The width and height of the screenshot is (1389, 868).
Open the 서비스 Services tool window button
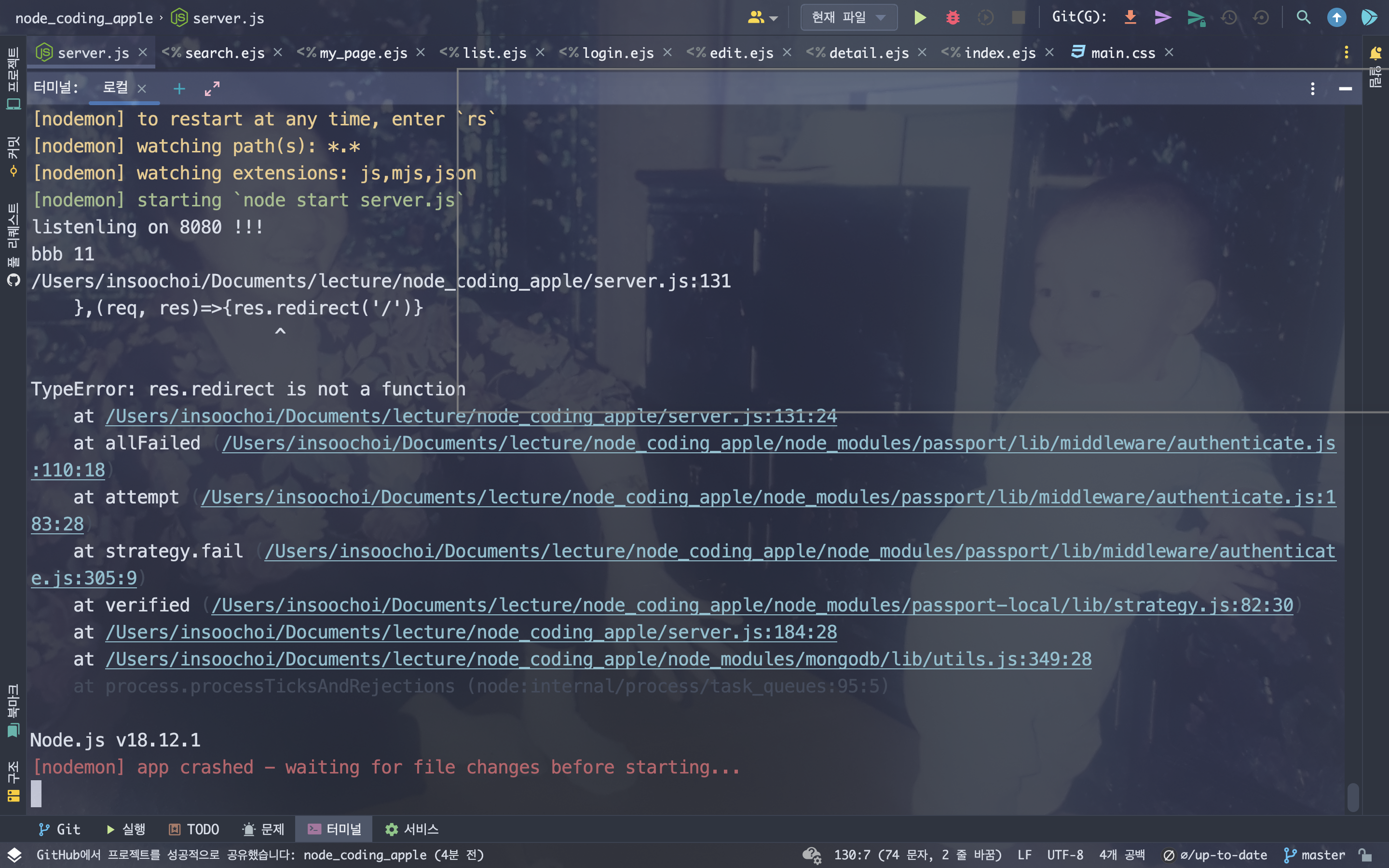click(x=411, y=829)
